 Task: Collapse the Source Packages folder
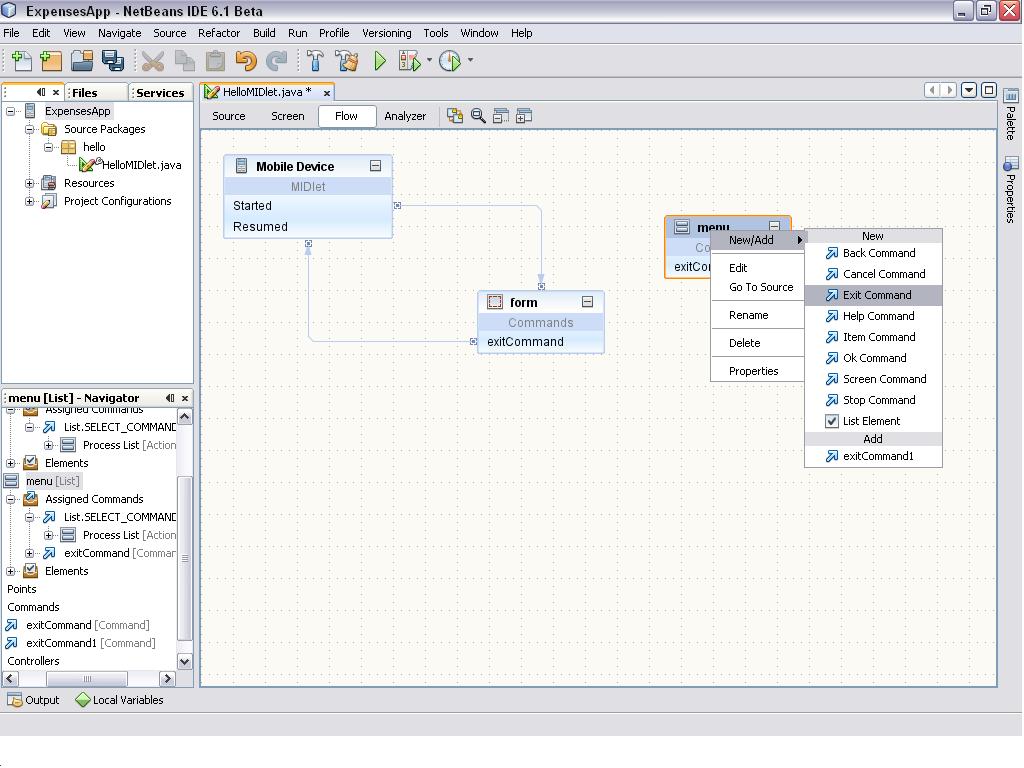(29, 129)
